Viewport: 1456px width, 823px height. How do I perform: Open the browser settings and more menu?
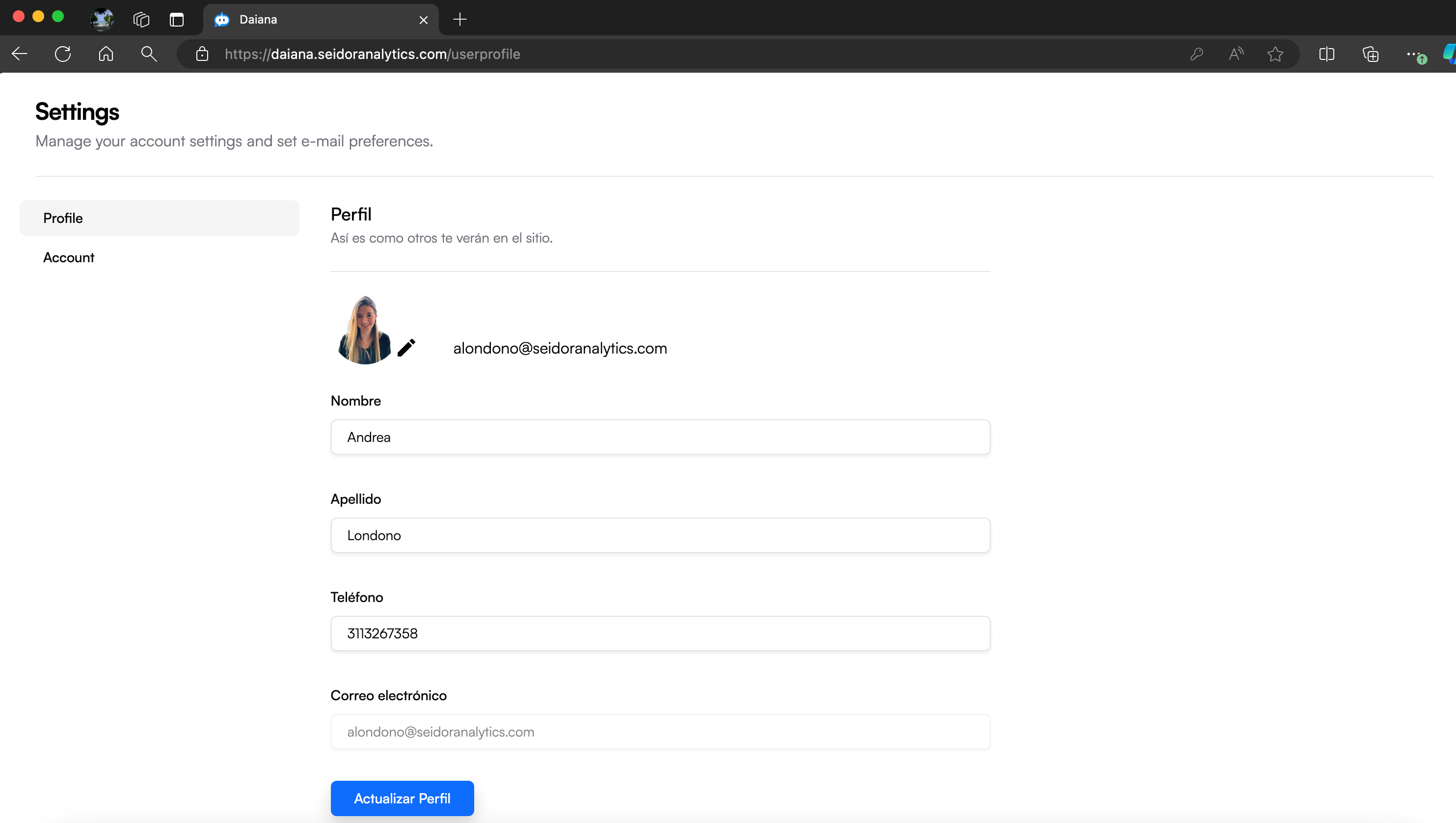1412,55
